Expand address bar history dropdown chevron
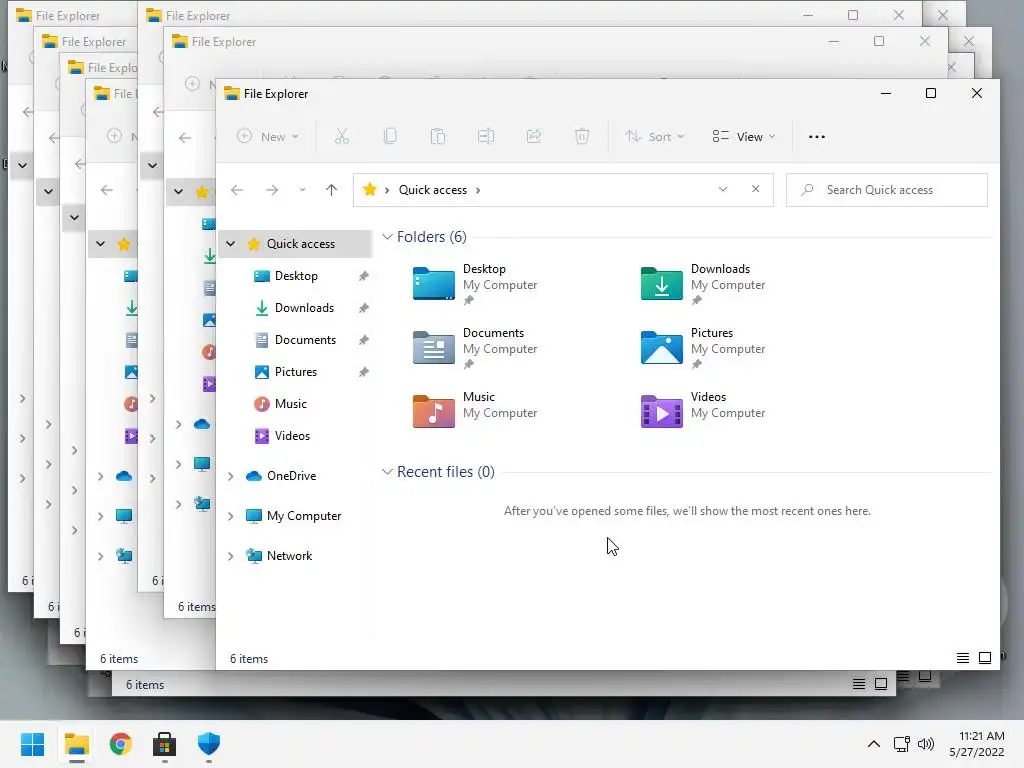 coord(723,189)
